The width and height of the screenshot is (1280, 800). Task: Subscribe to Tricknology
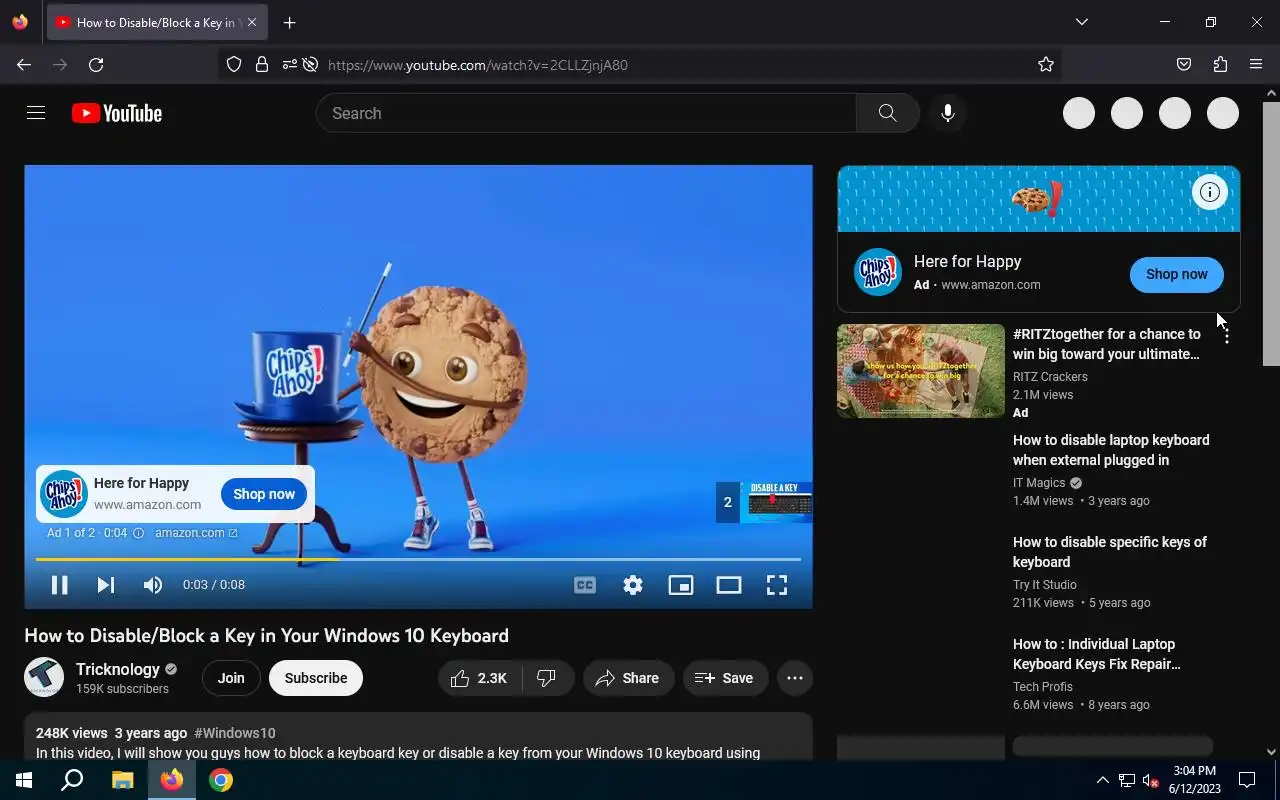316,678
